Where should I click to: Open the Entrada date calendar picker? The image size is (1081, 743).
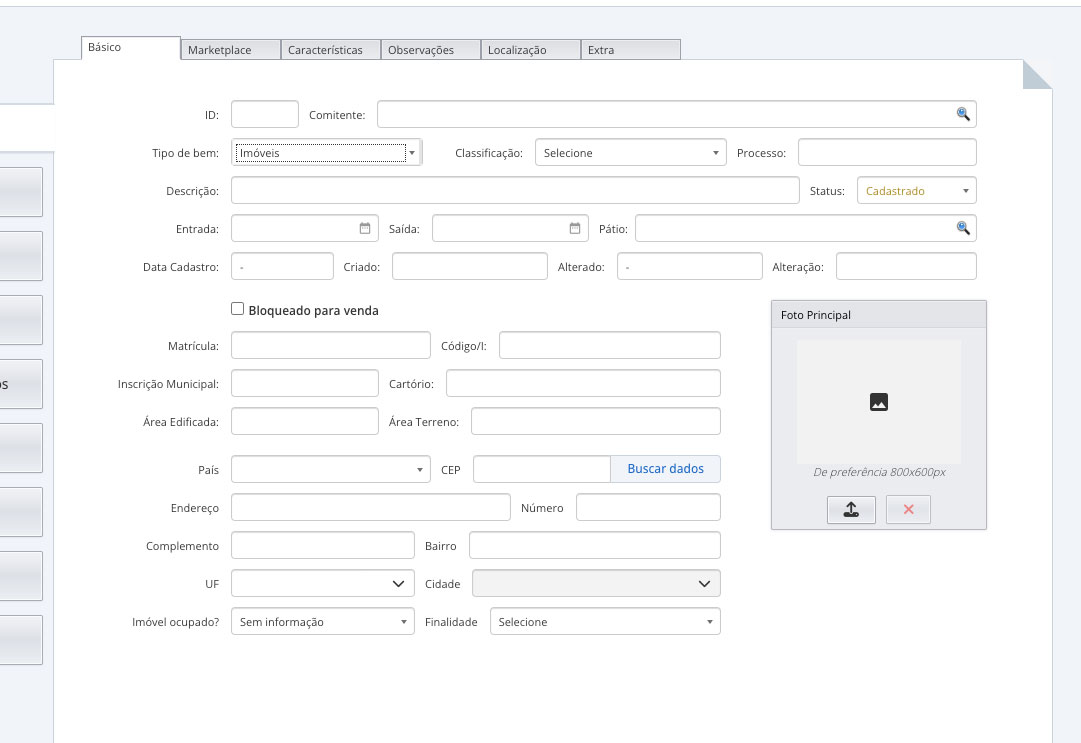(365, 228)
